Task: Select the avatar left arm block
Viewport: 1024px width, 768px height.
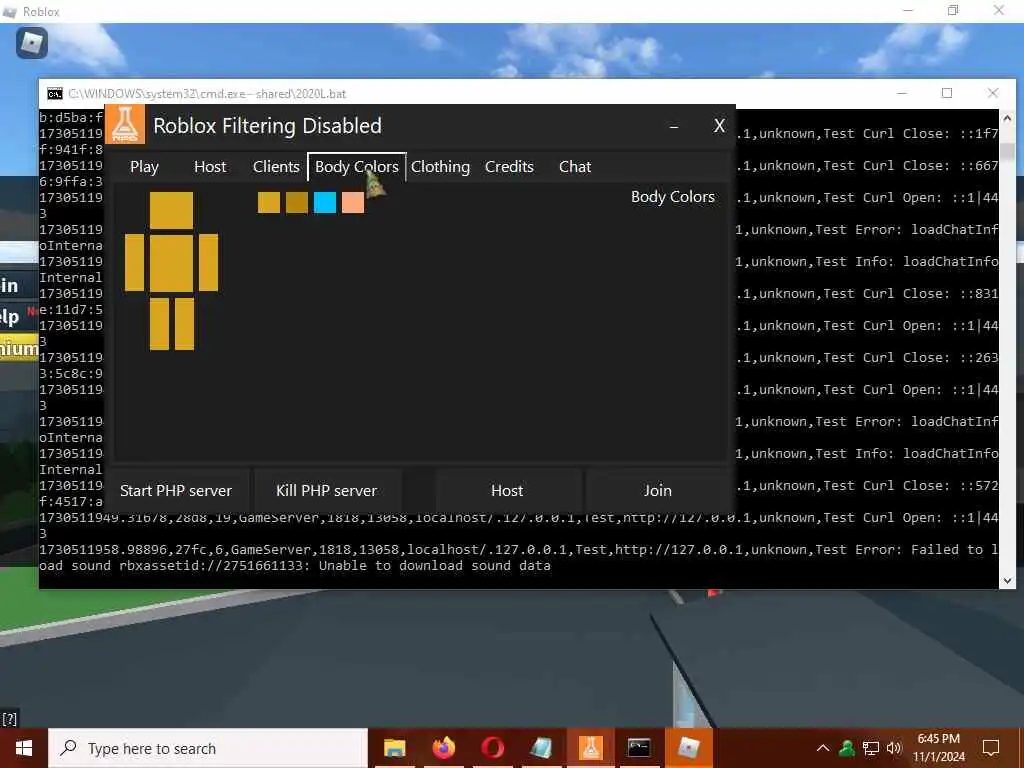Action: [x=135, y=263]
